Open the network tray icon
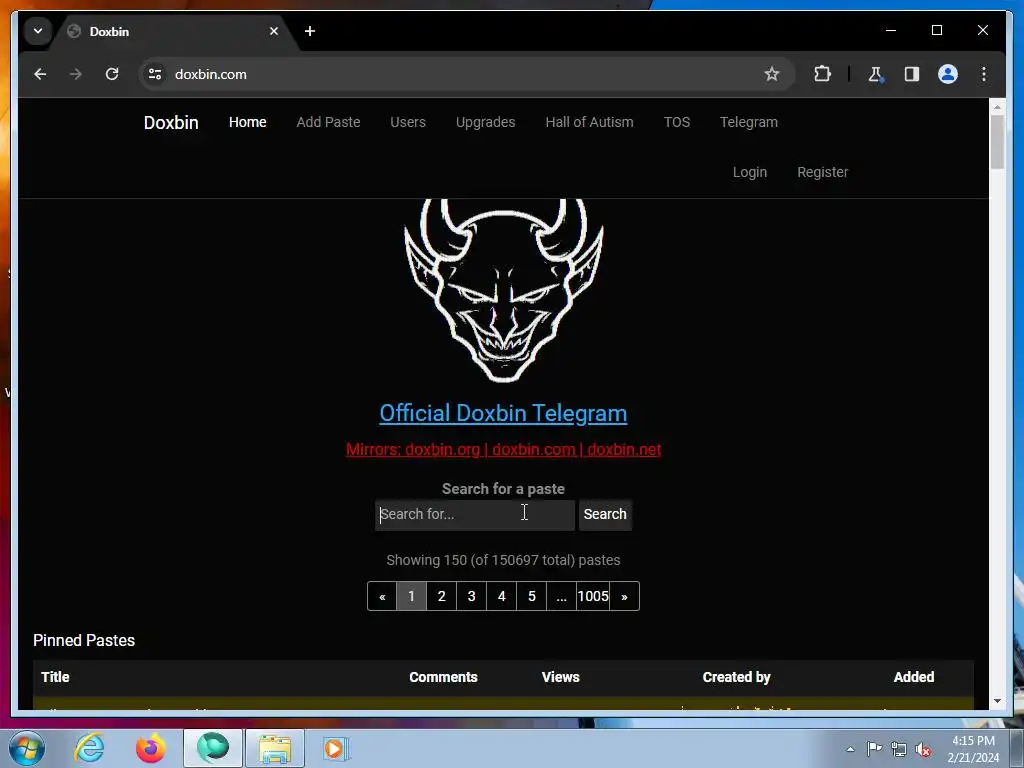Image resolution: width=1024 pixels, height=768 pixels. tap(899, 749)
